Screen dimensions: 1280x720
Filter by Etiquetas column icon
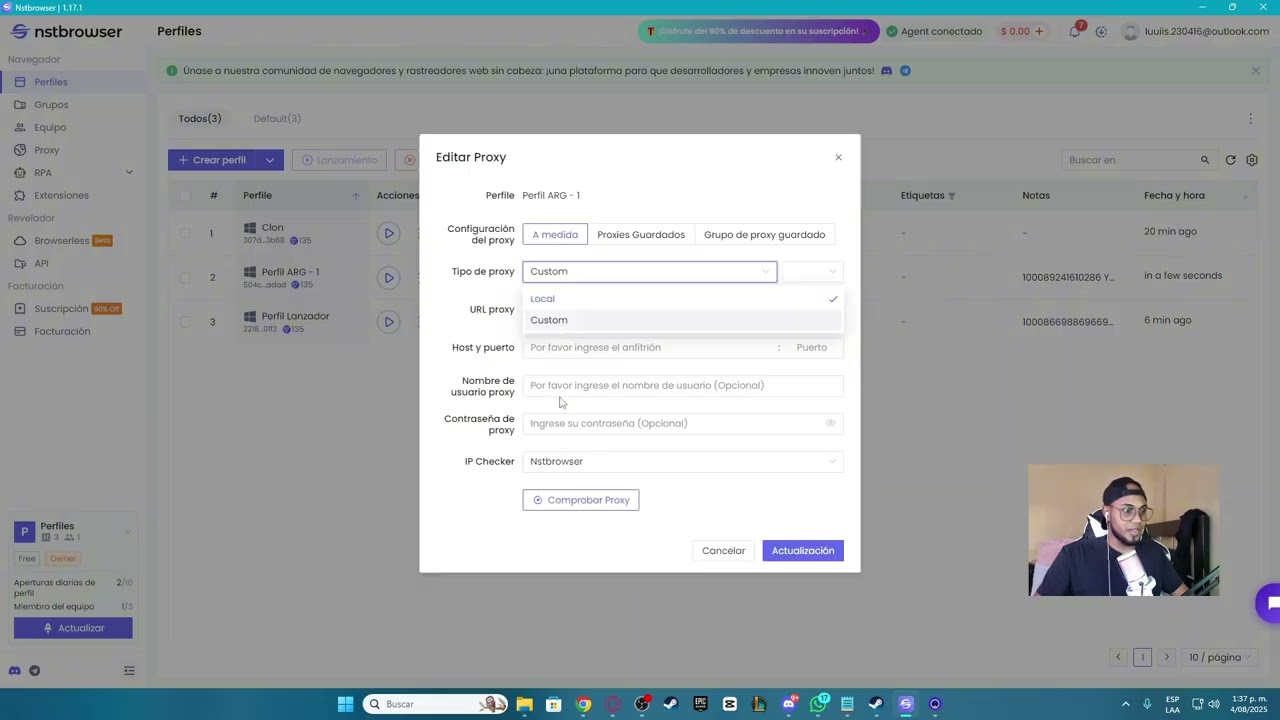coord(951,196)
